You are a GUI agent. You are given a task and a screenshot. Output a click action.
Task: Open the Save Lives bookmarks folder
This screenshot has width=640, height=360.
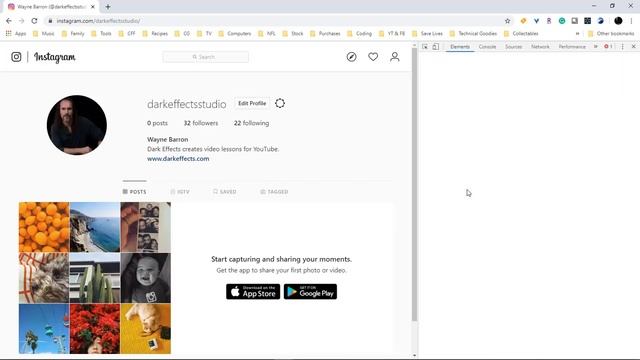tap(427, 33)
